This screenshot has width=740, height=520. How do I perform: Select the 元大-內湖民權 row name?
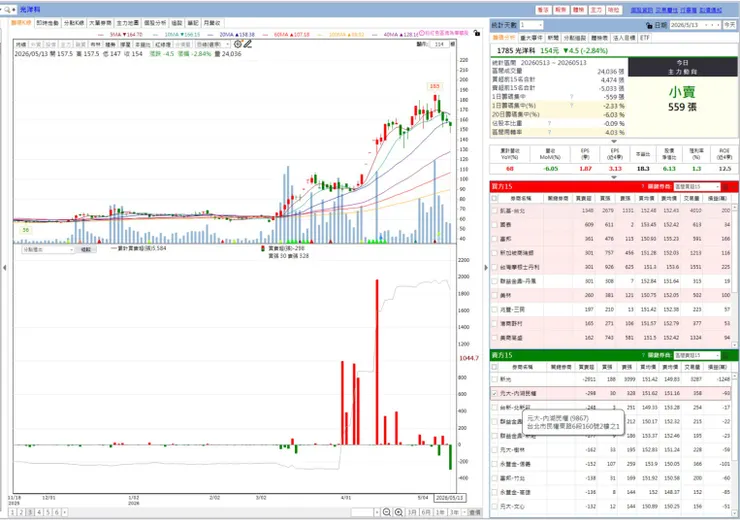pos(518,393)
